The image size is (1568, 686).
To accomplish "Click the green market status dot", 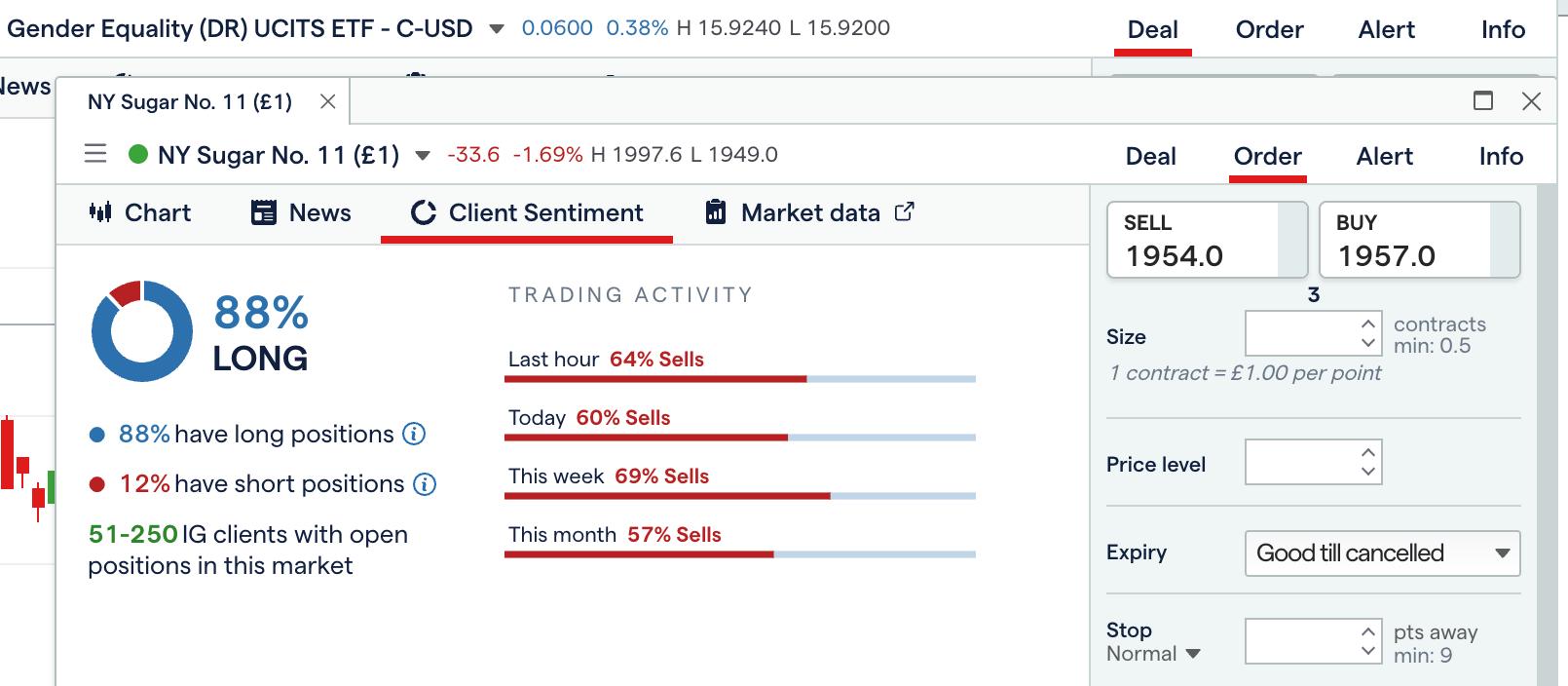I will (138, 154).
